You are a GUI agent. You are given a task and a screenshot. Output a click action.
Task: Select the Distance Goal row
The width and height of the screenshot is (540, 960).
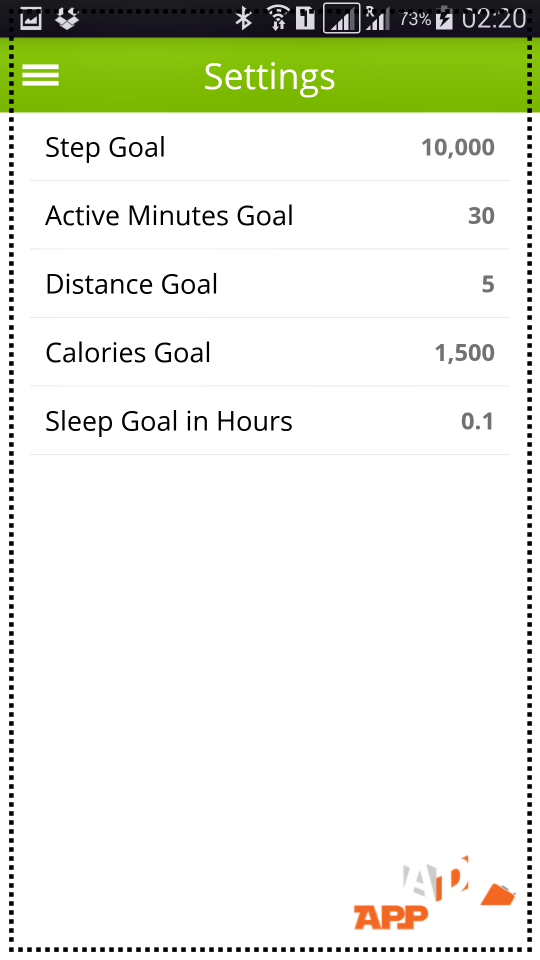269,284
